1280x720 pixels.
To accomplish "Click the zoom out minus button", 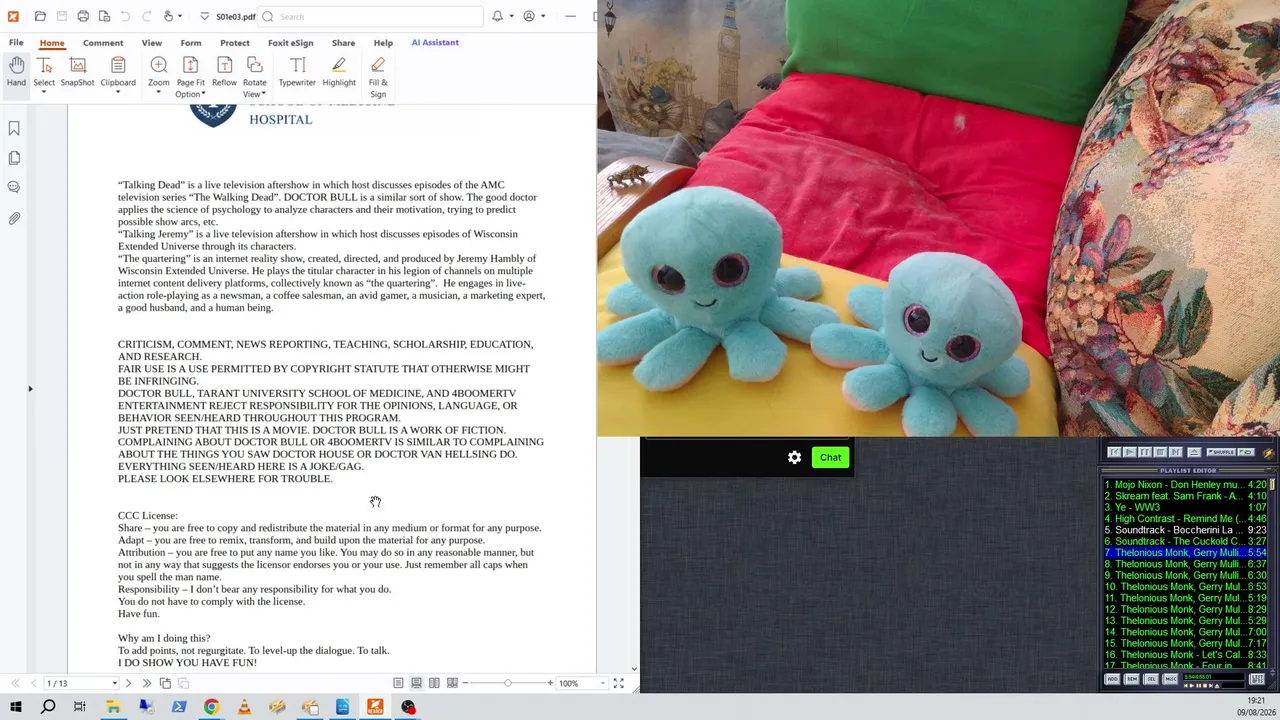I will [x=466, y=683].
